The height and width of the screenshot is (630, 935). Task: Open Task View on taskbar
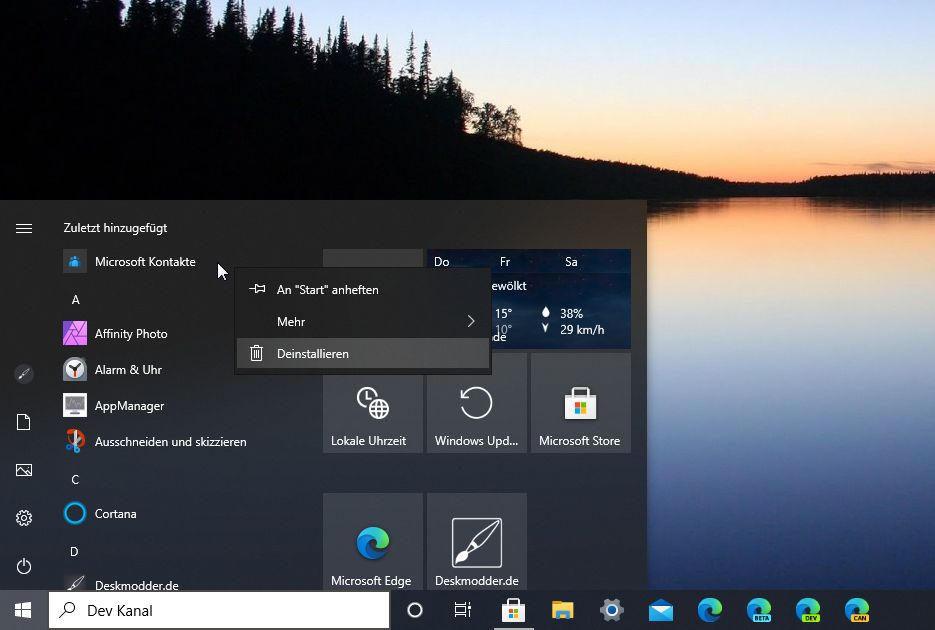coord(463,610)
